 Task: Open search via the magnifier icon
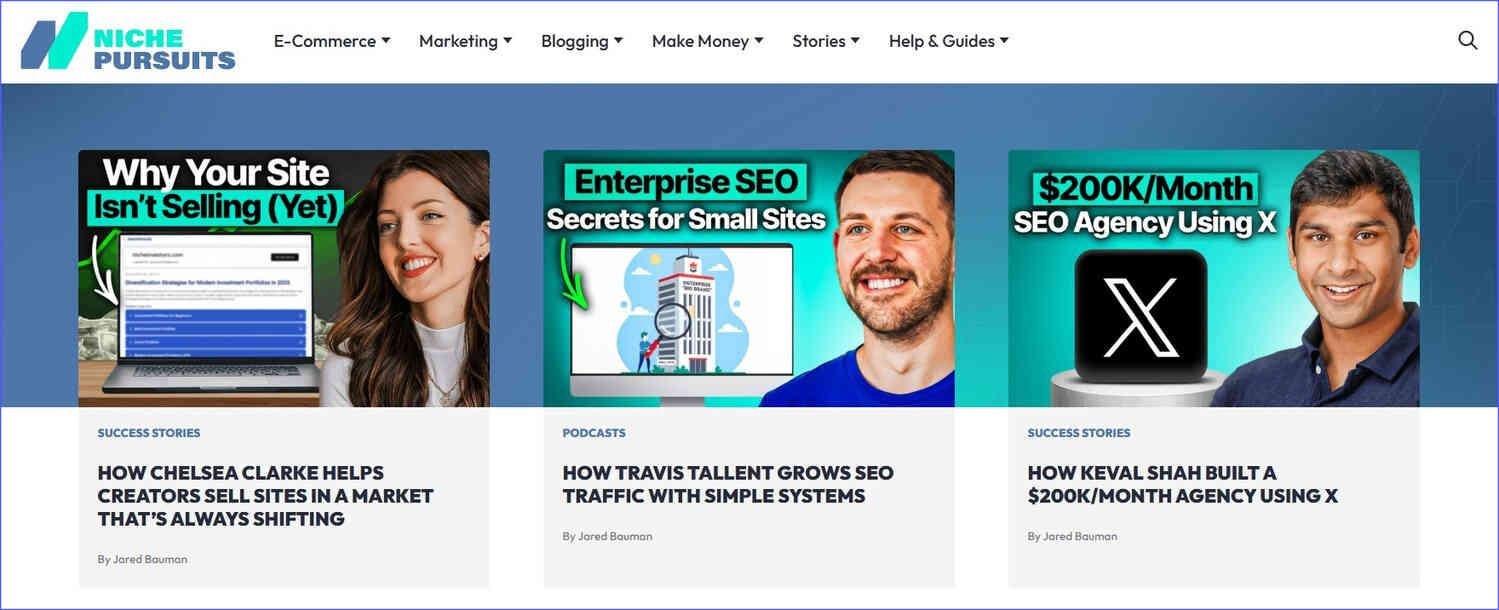[x=1466, y=40]
